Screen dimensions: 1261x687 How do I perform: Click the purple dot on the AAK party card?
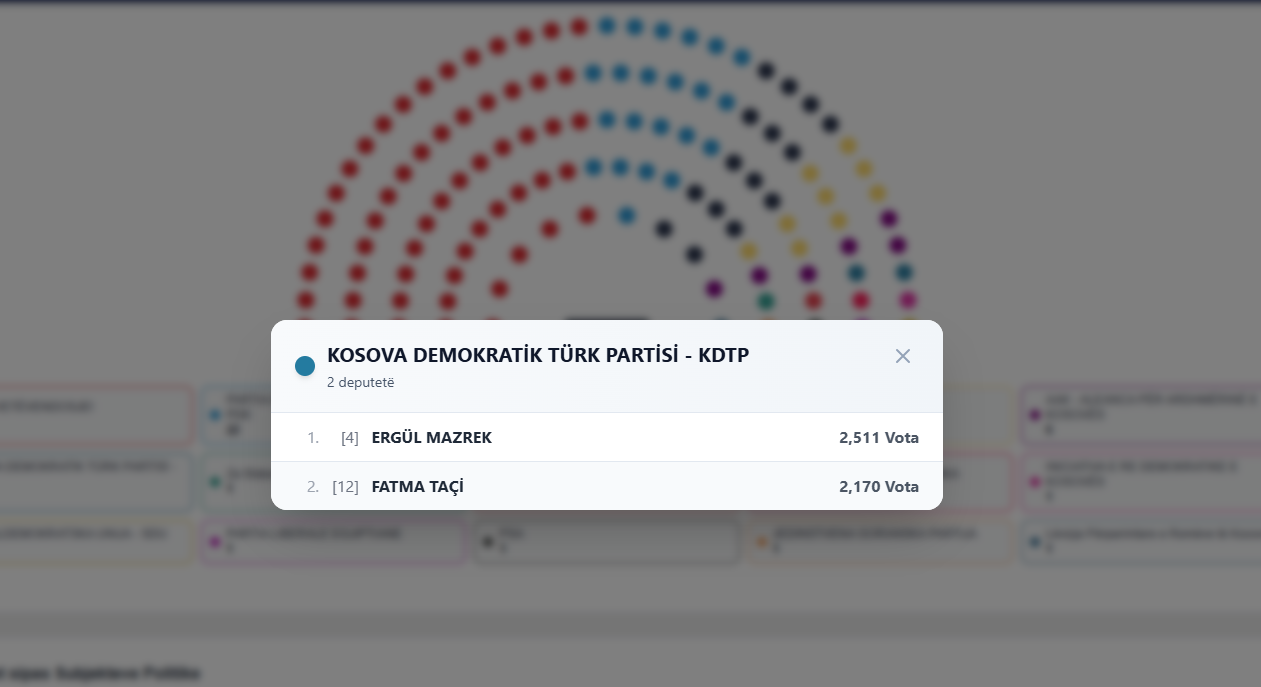click(1035, 415)
